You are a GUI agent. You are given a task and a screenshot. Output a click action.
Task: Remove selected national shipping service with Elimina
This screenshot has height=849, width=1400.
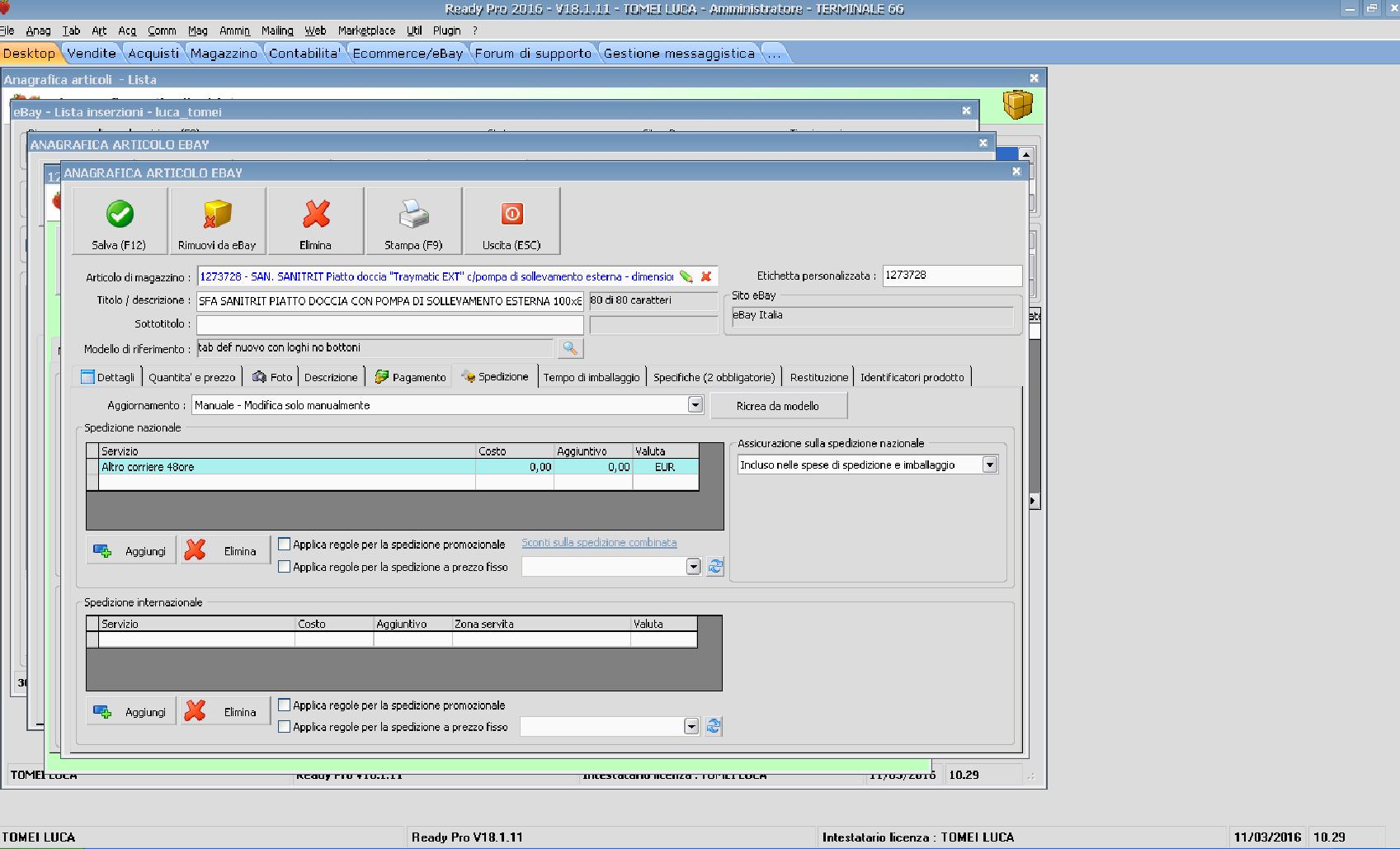pos(226,551)
